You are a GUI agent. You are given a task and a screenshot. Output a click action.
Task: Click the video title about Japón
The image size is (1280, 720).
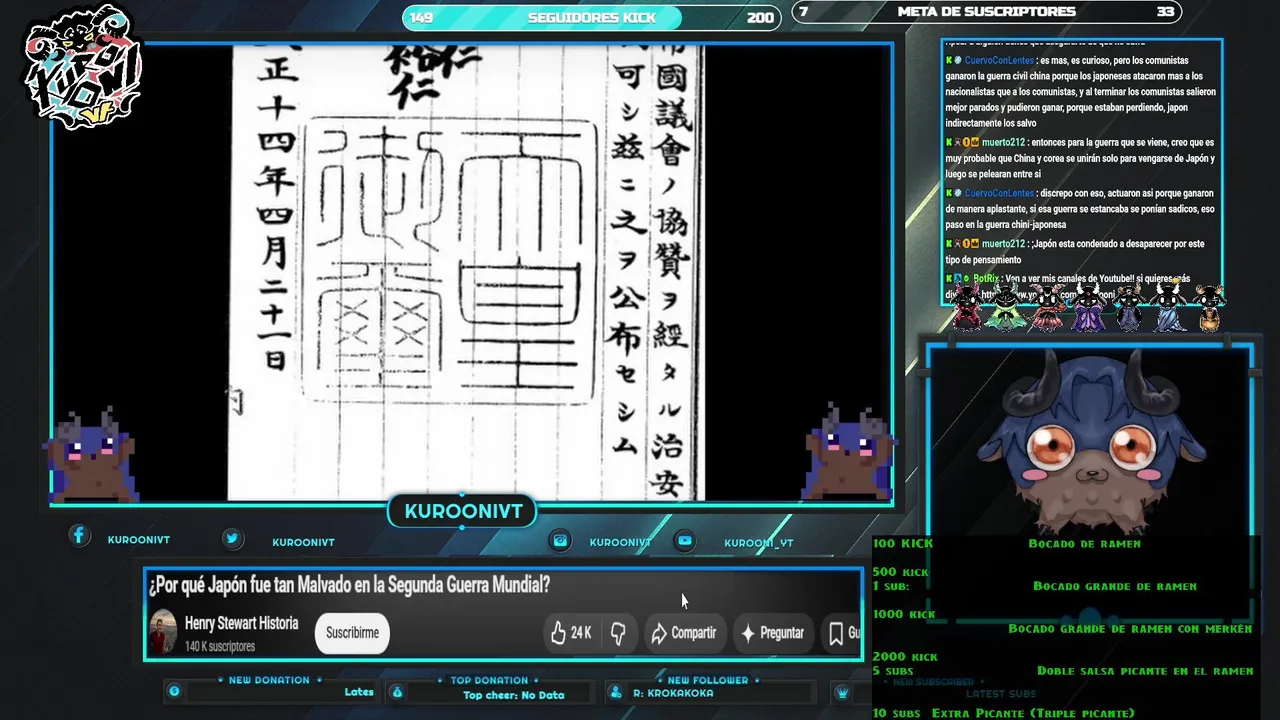point(349,585)
